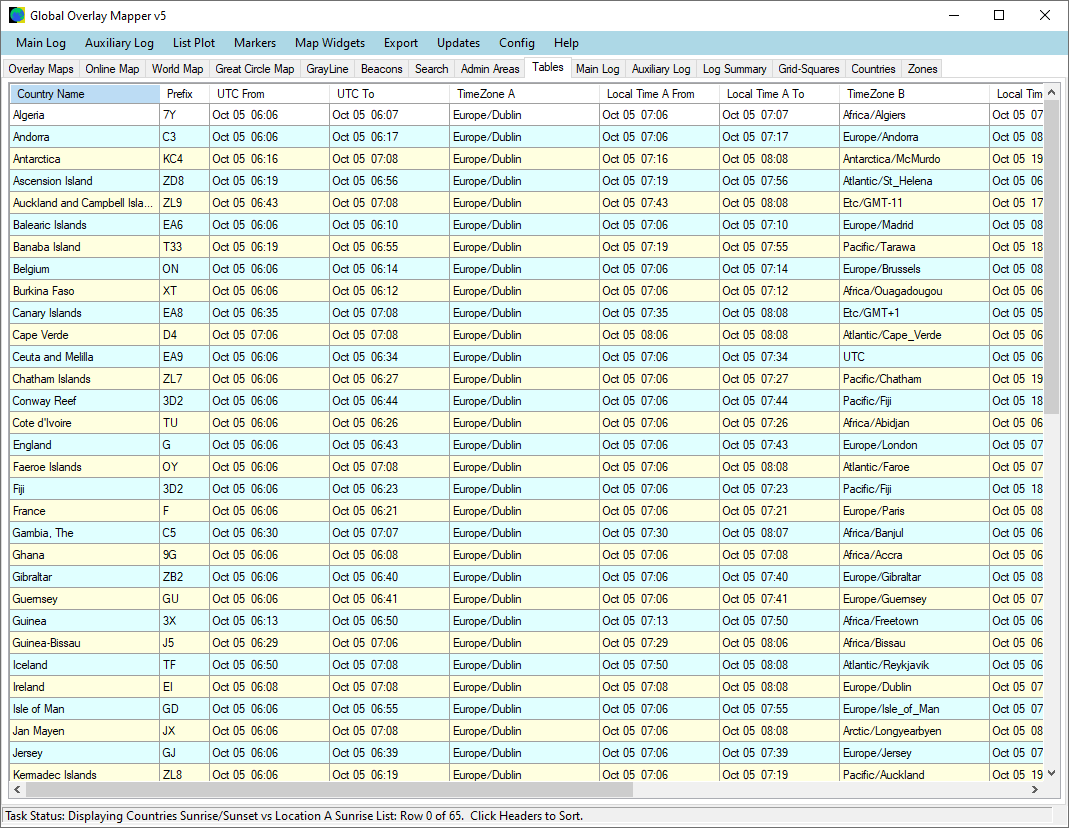This screenshot has height=828, width=1069.
Task: Select the Algeria country row
Action: (527, 114)
